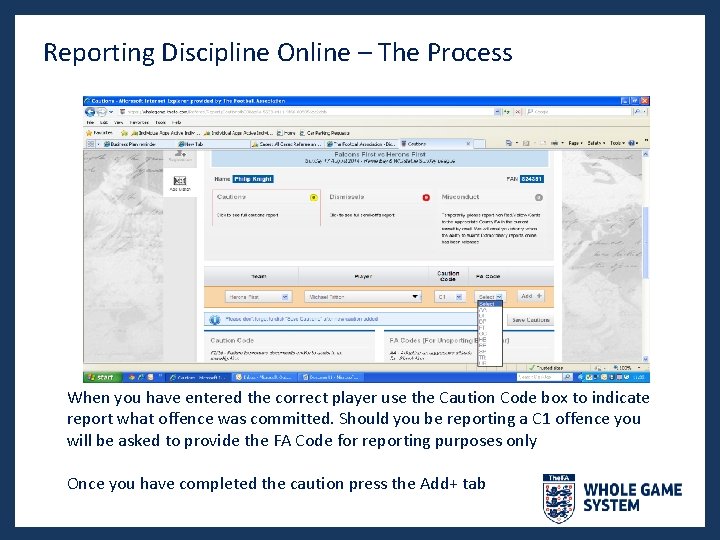Choose the highlighted Select option in list
Screen dimensions: 720x540
pyautogui.click(x=490, y=304)
